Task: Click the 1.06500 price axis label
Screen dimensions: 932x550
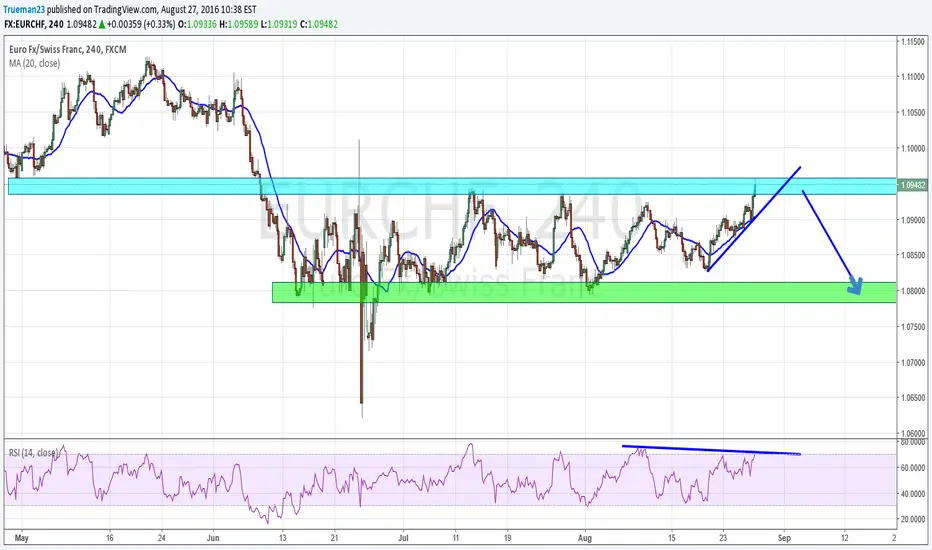Action: (912, 398)
